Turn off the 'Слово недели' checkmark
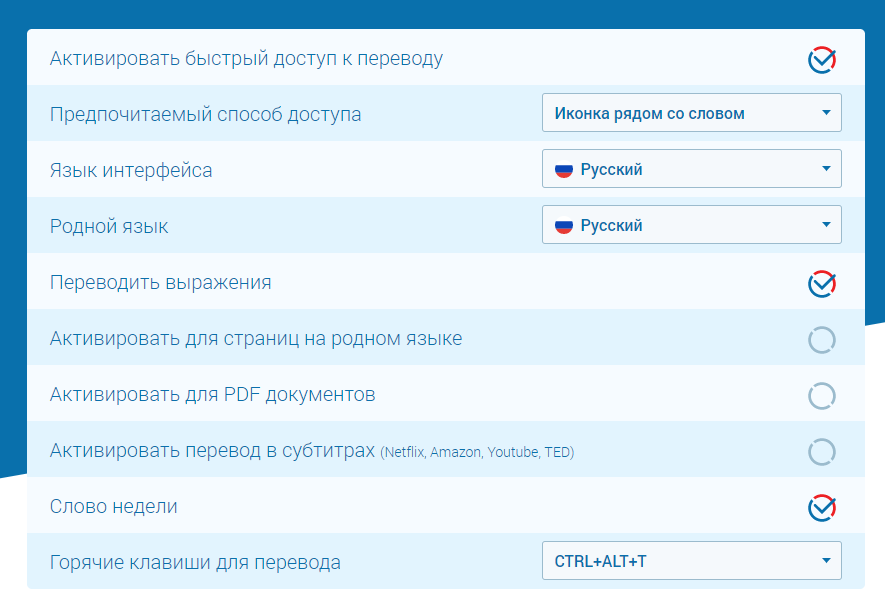The height and width of the screenshot is (616, 885). [x=821, y=508]
